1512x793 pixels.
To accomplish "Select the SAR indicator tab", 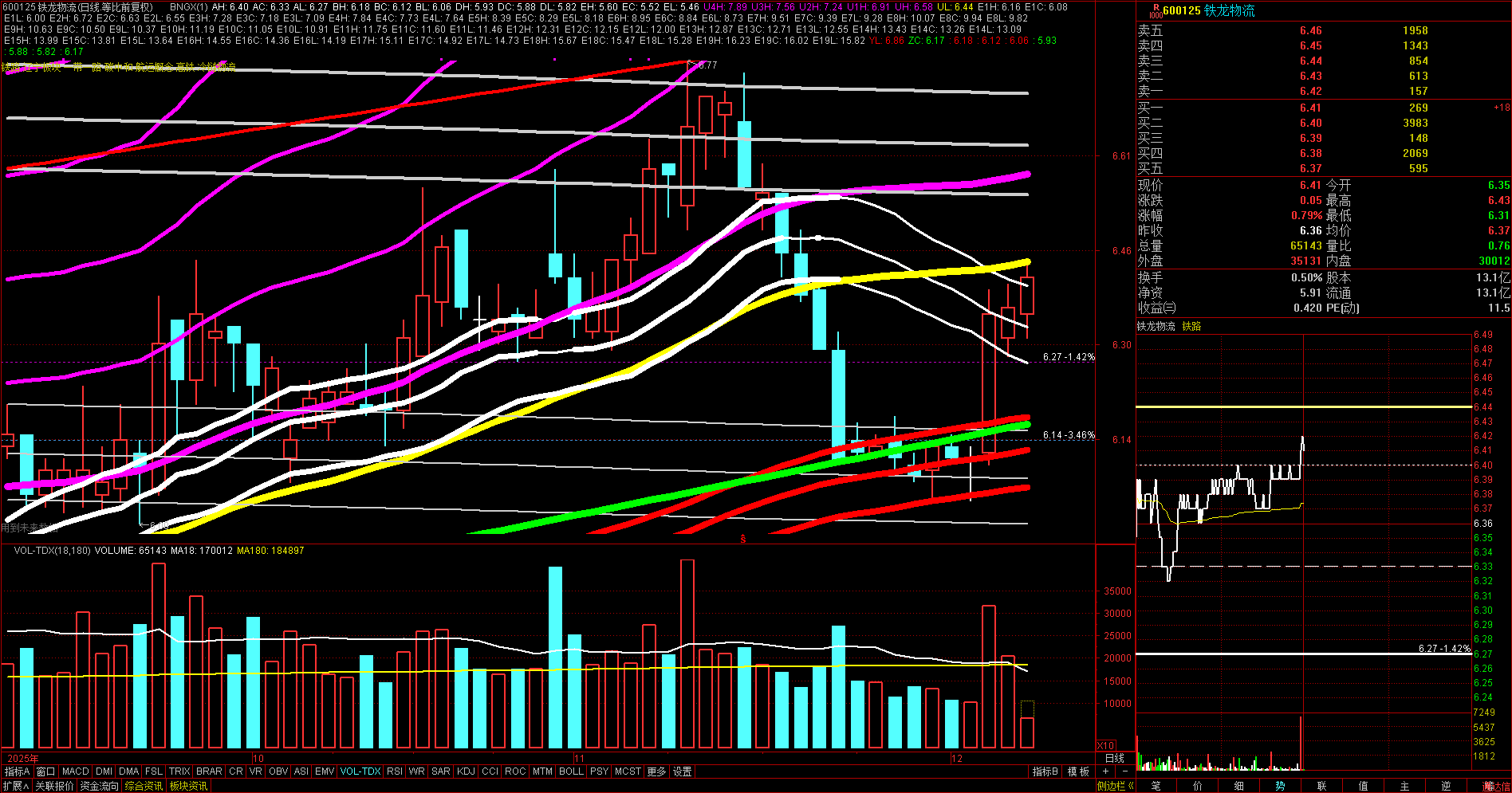I will point(441,771).
